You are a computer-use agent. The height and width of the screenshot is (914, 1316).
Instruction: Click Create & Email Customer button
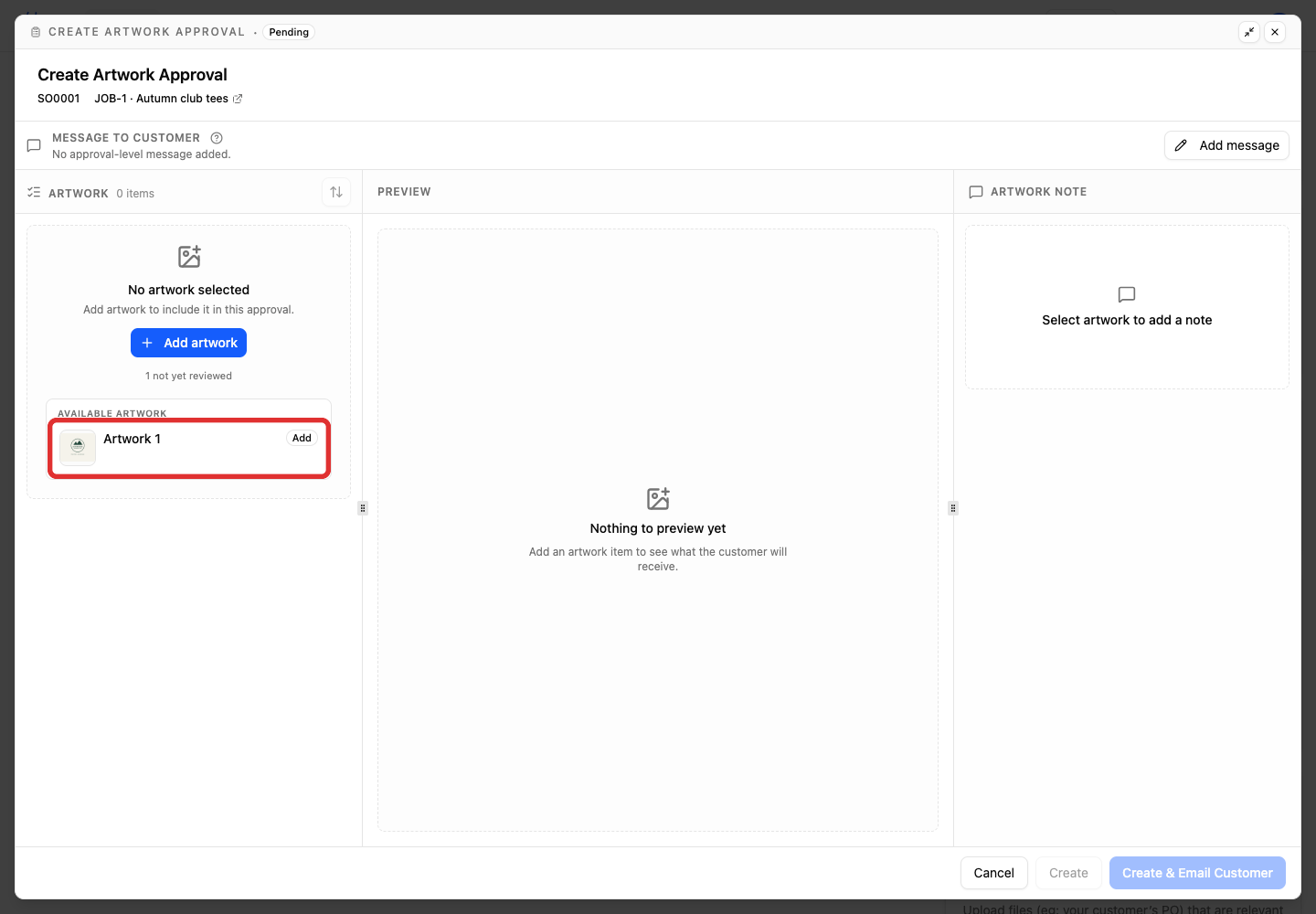(1197, 873)
